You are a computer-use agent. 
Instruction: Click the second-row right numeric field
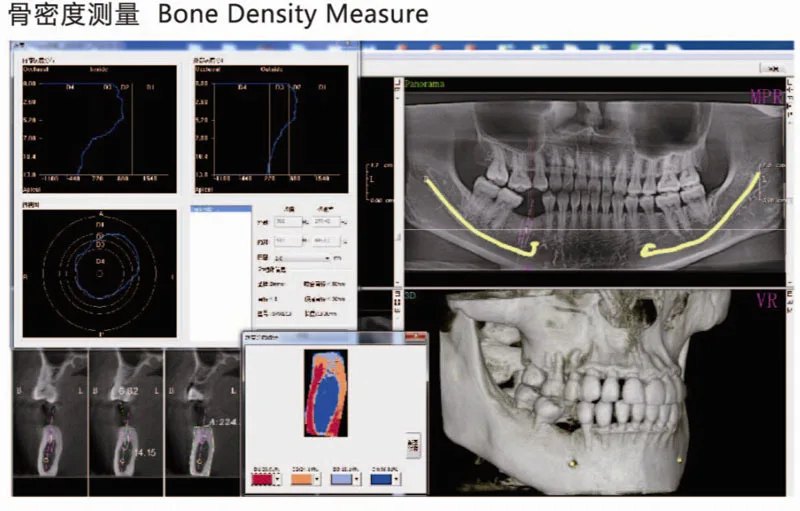click(327, 241)
